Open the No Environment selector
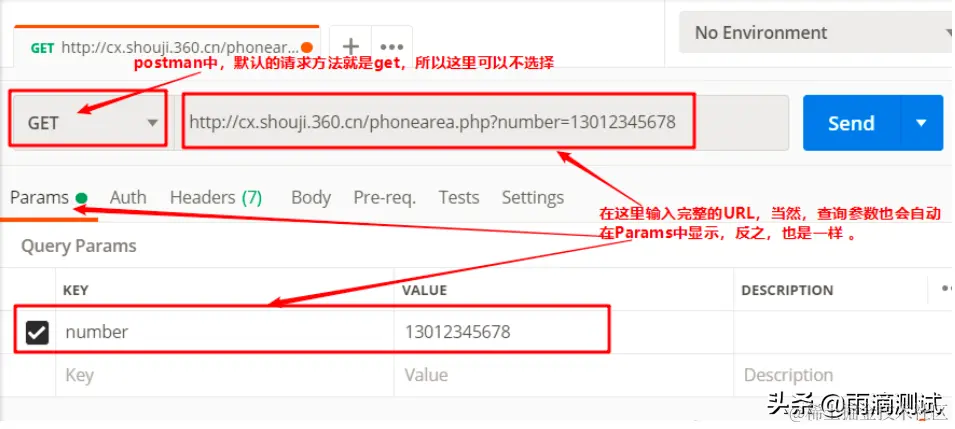Screen dimensions: 955x429 [817, 32]
